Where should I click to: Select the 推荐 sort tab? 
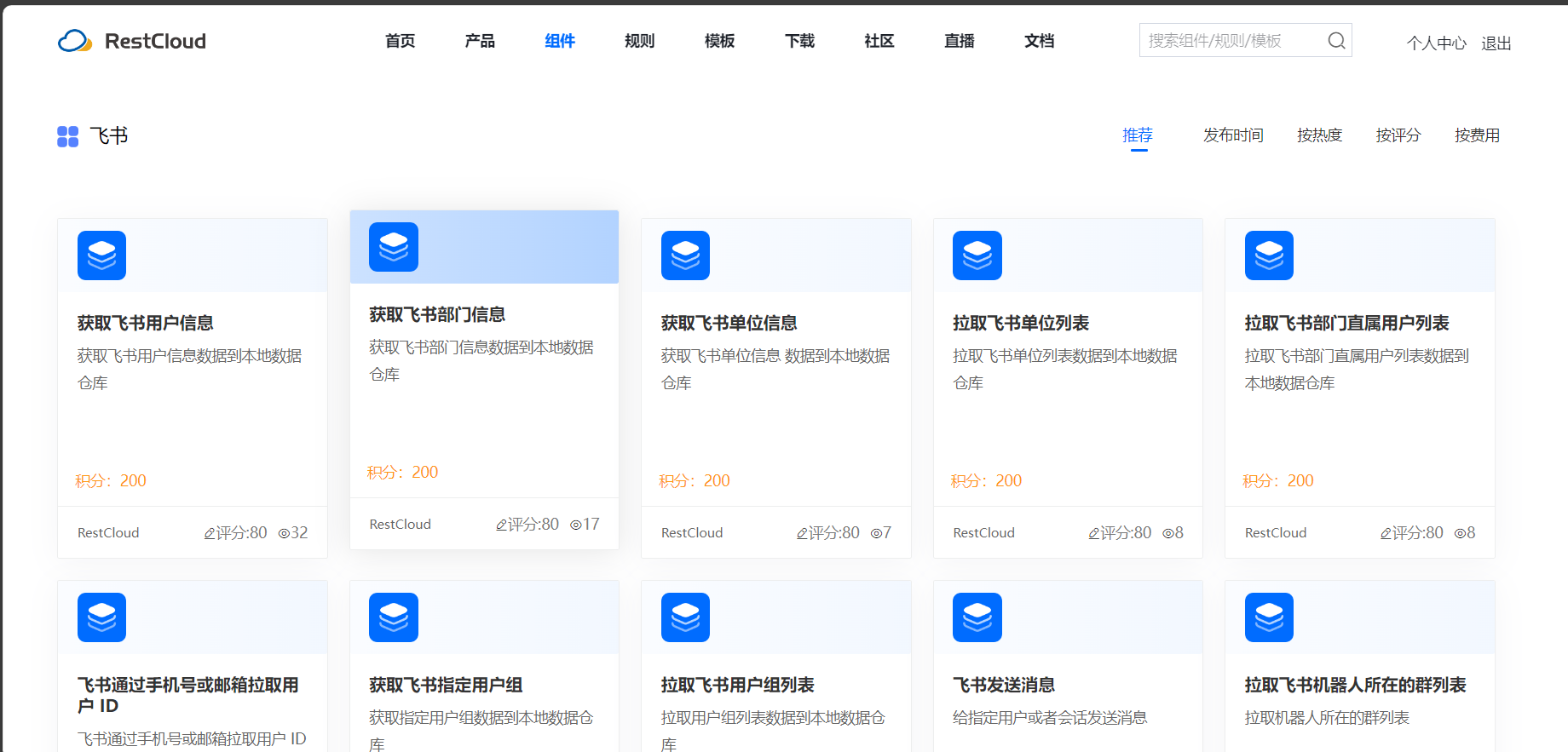pos(1138,135)
